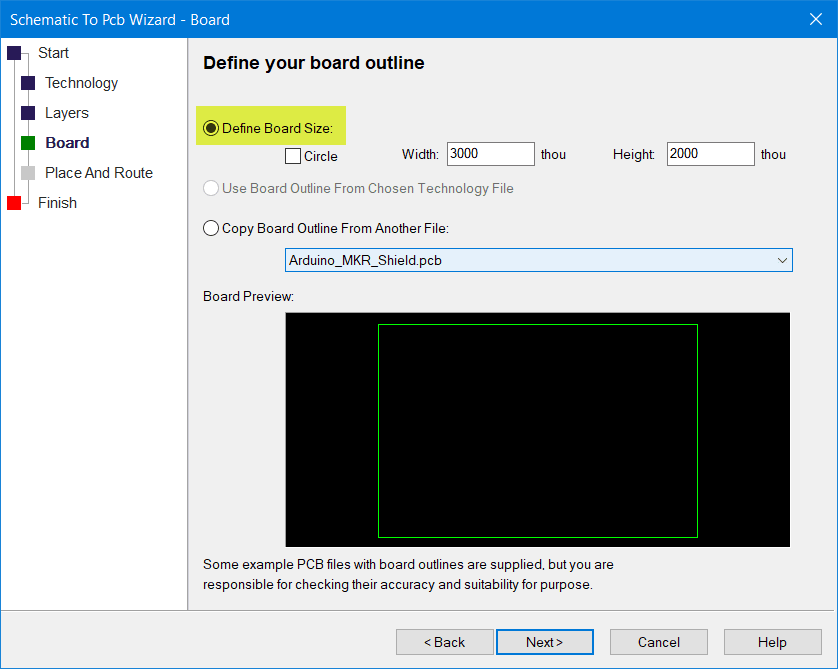The height and width of the screenshot is (669, 838).
Task: Go to the Start step
Action: [x=53, y=53]
